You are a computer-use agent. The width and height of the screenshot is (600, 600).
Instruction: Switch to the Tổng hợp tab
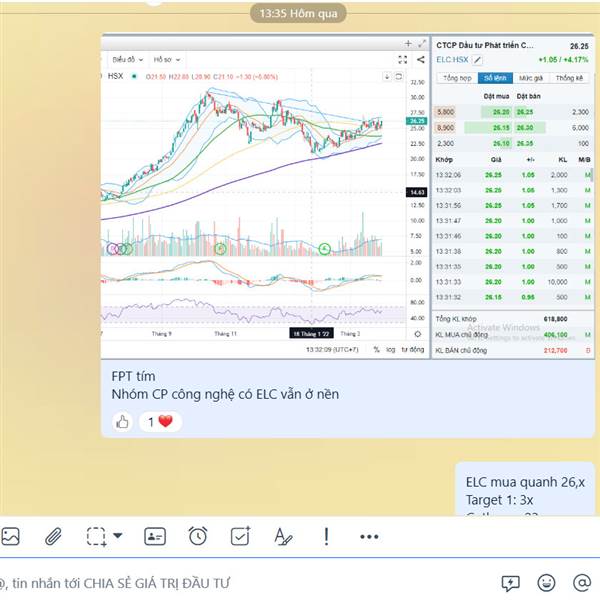pos(457,78)
